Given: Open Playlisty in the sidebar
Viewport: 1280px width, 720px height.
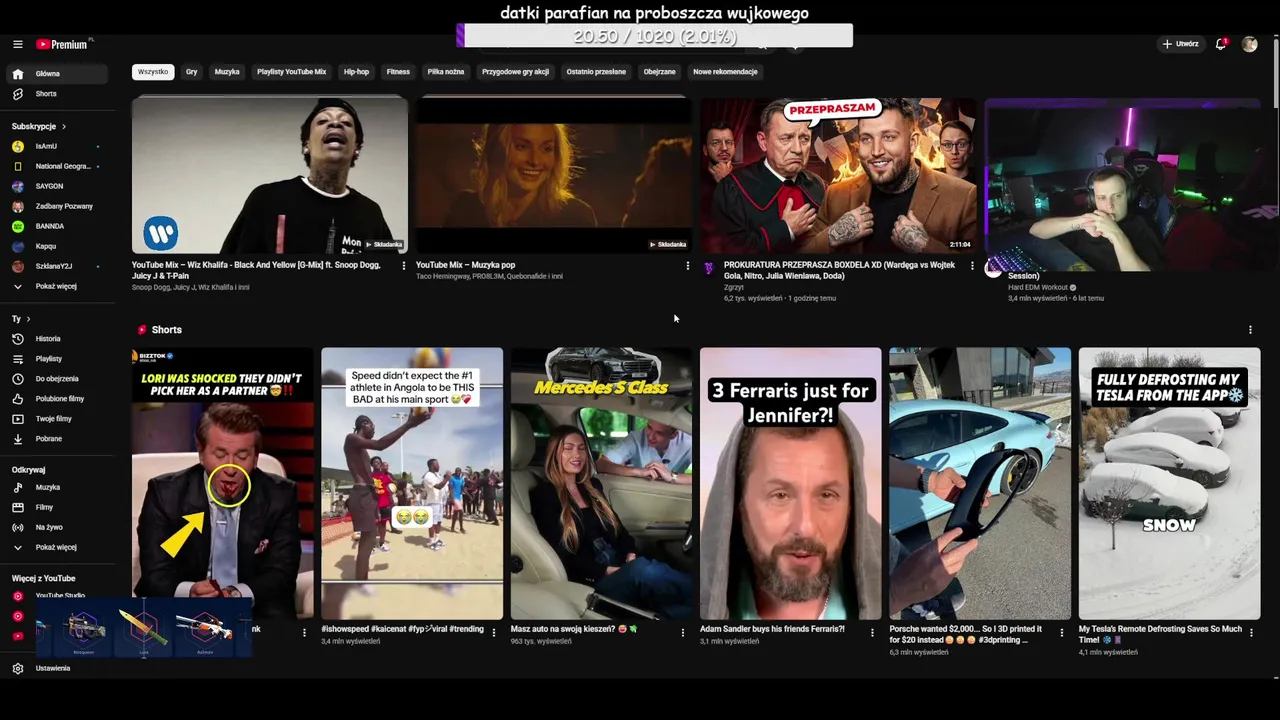Looking at the screenshot, I should pyautogui.click(x=59, y=359).
